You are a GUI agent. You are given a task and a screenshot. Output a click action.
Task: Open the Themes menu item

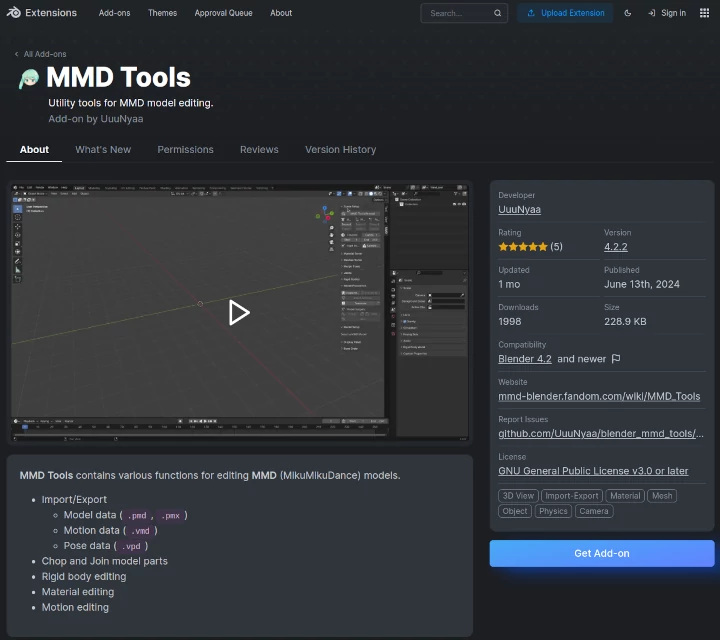point(162,13)
